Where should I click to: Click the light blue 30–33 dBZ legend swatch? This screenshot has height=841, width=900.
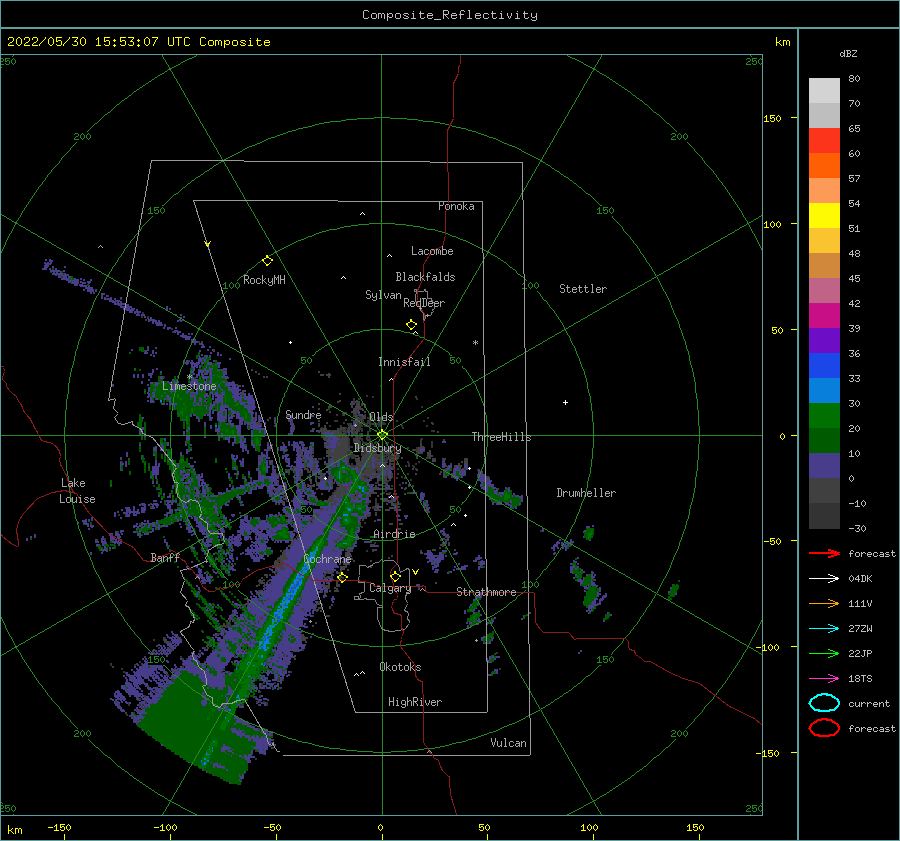(824, 391)
